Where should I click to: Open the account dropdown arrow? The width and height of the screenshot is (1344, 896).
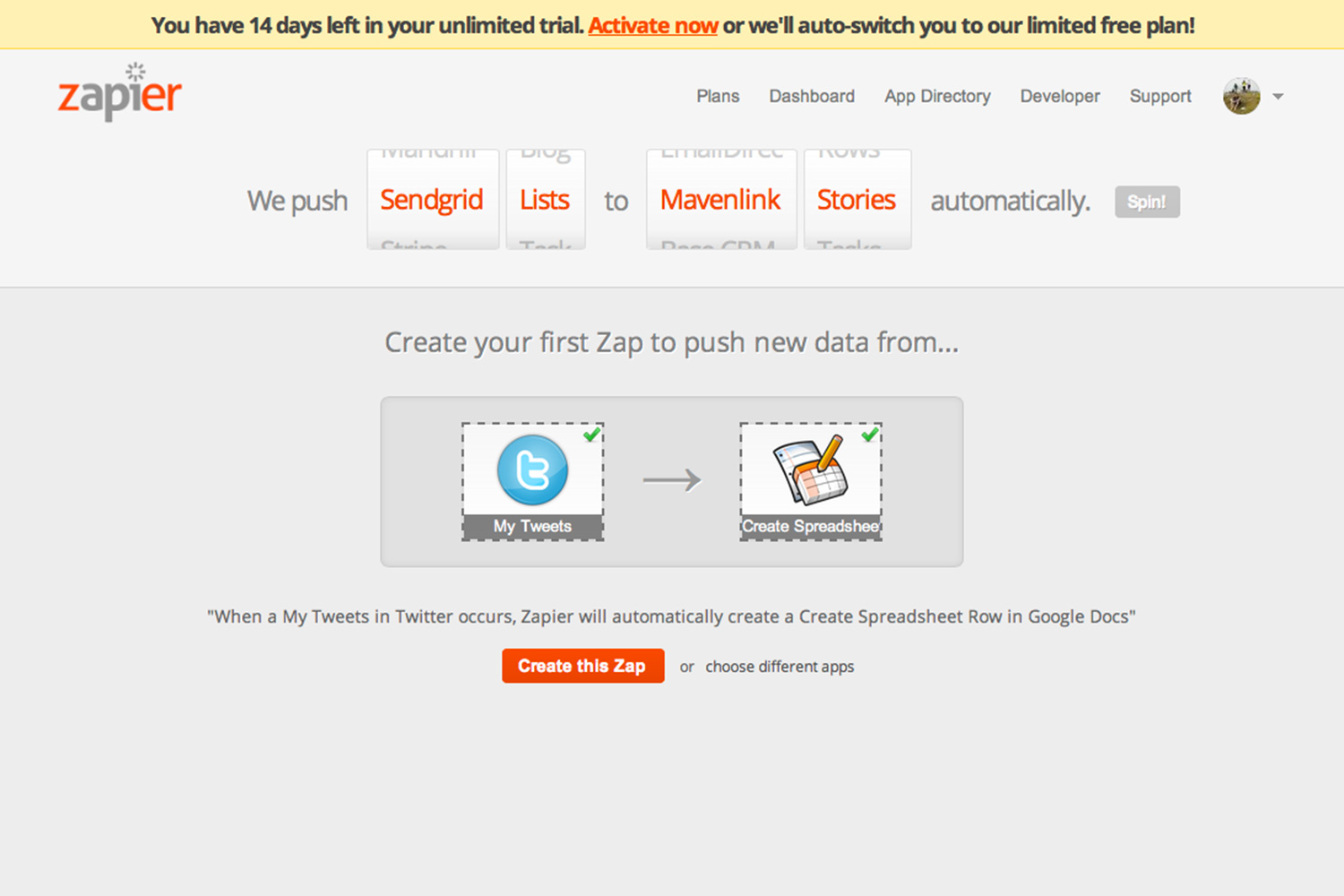point(1279,97)
